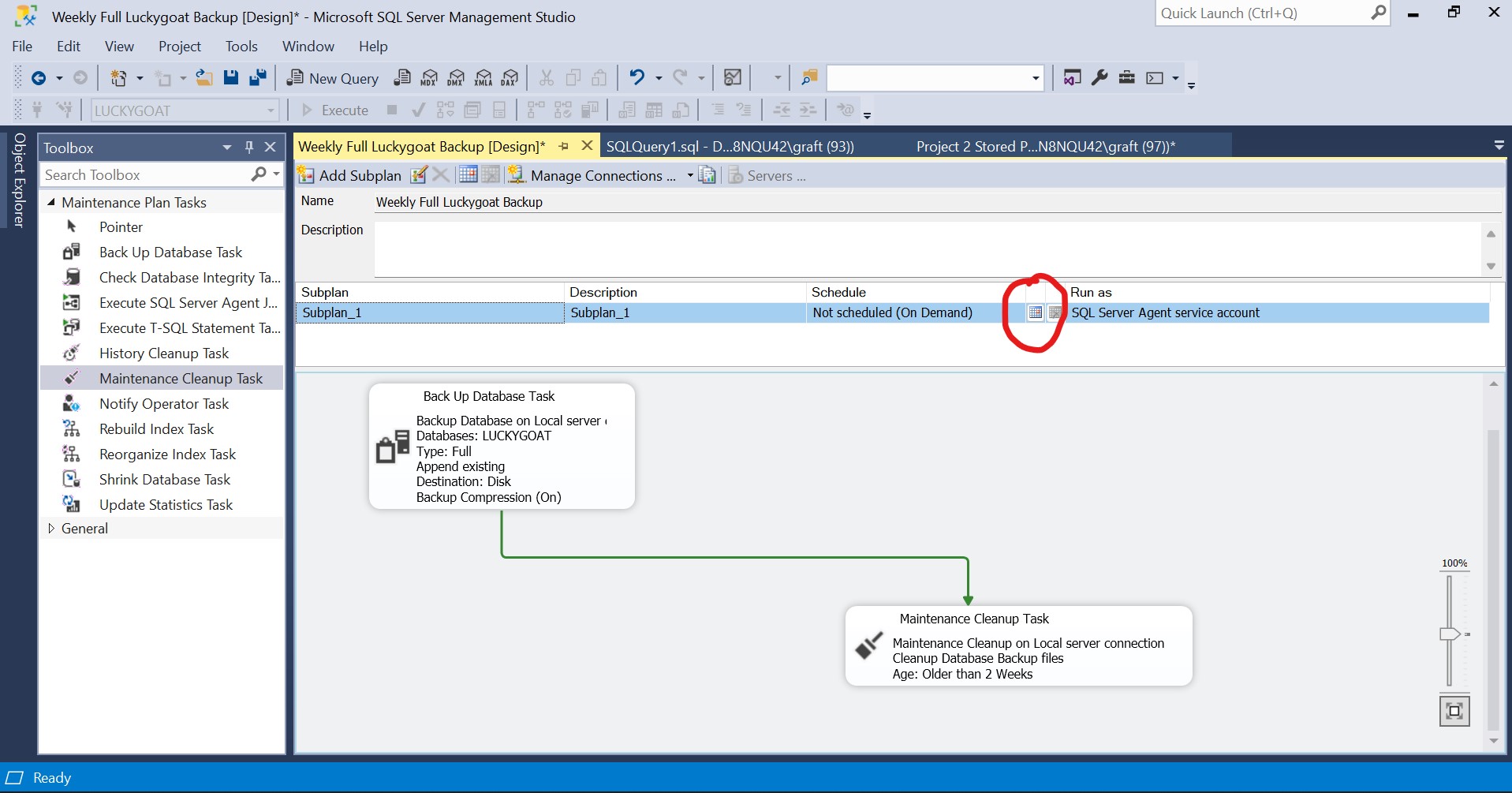The image size is (1512, 793).
Task: Select Shrink Database Task in toolbox
Action: (x=164, y=480)
